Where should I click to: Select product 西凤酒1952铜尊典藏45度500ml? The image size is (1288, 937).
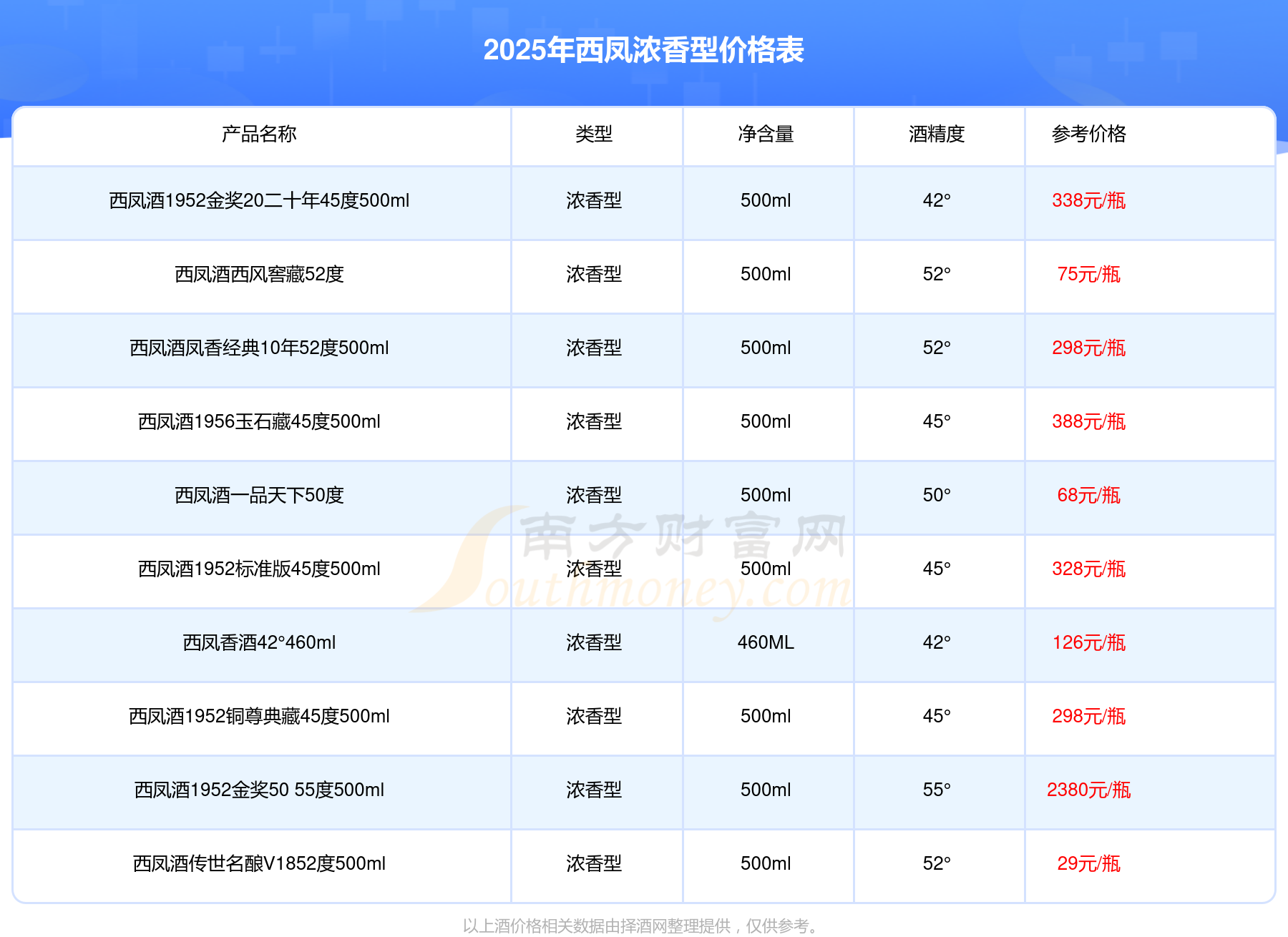[259, 716]
